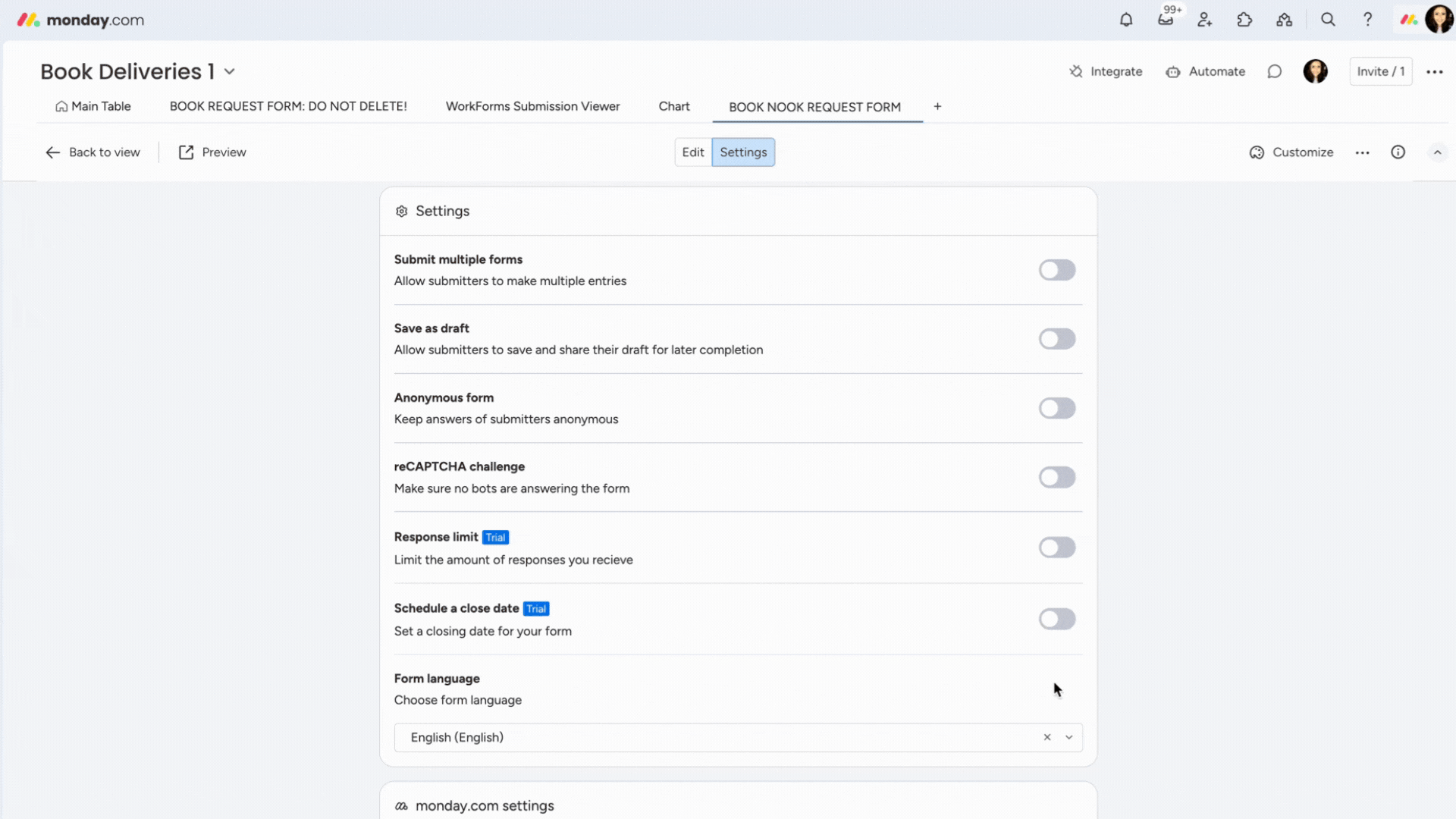This screenshot has width=1456, height=819.
Task: Open board options three-dot menu
Action: coord(1434,71)
